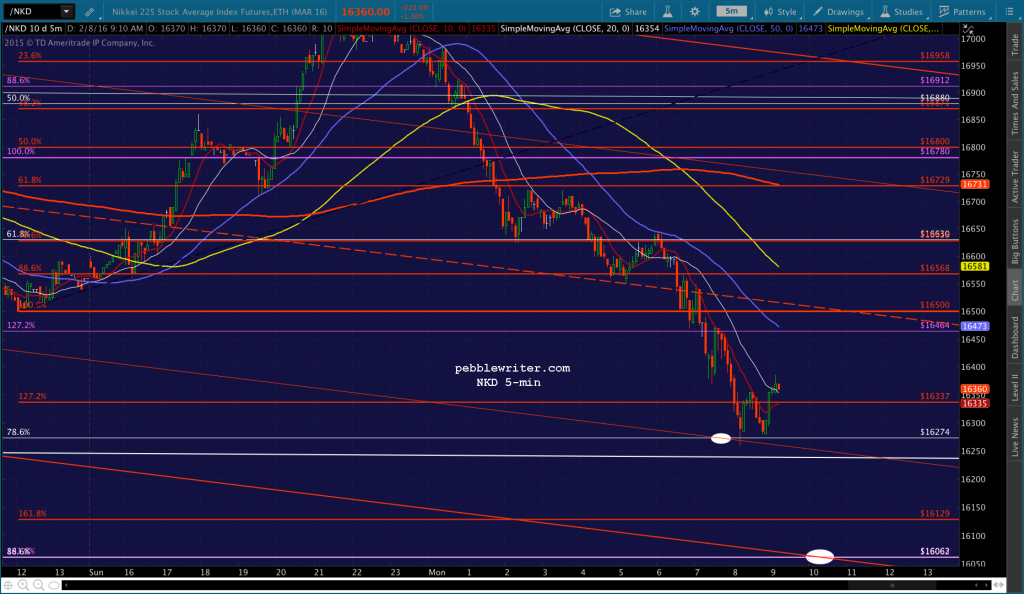Click the zoom in magnifier

[x=23, y=585]
